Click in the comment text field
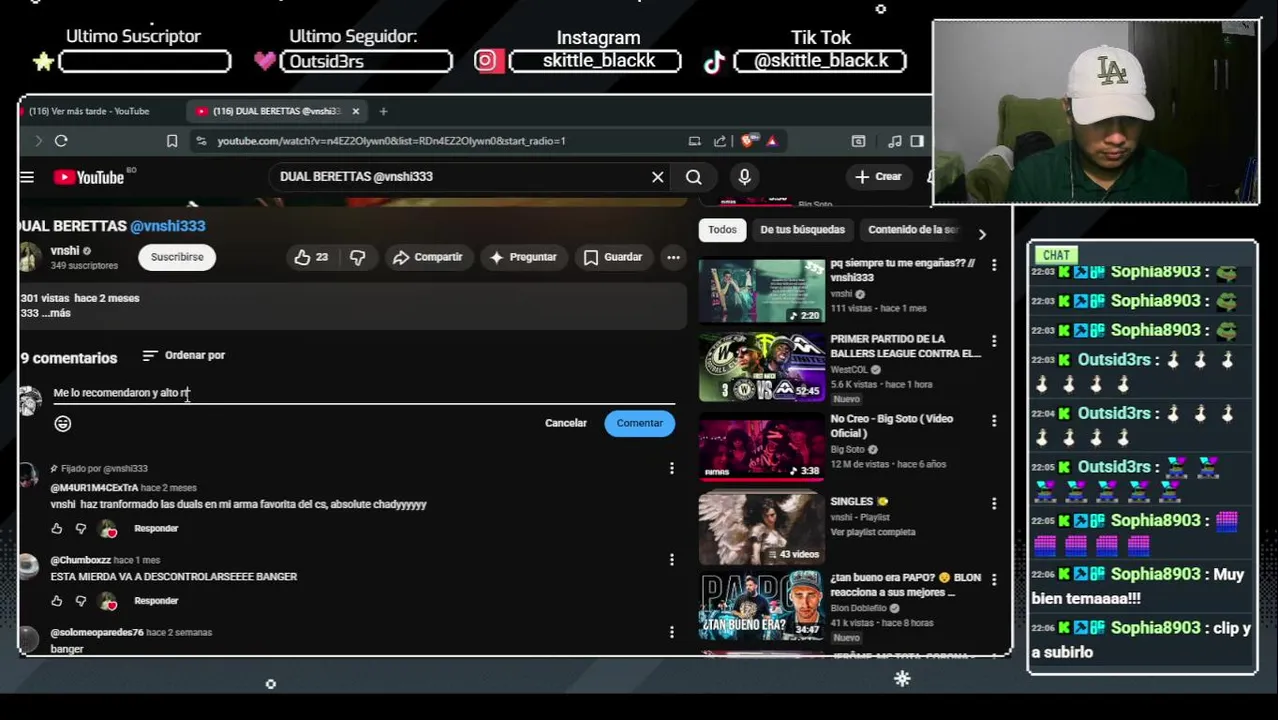Viewport: 1278px width, 720px height. (x=364, y=393)
